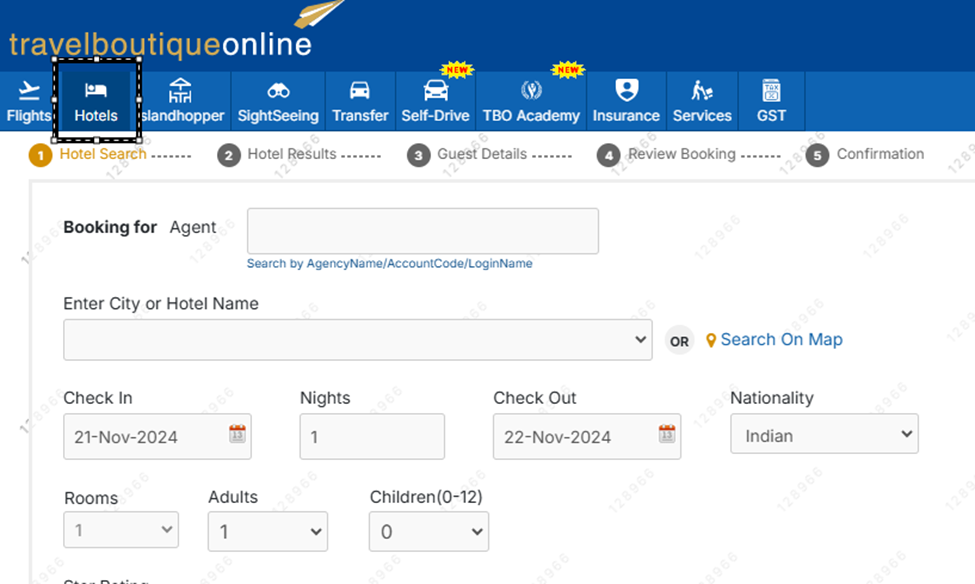Click the Insurance shield icon
Image resolution: width=975 pixels, height=584 pixels.
(626, 91)
